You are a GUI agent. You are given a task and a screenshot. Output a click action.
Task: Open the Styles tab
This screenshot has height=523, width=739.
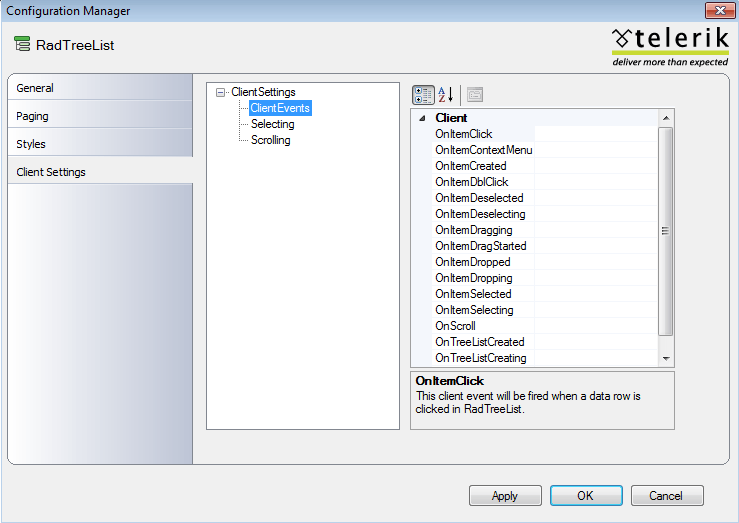pos(100,144)
